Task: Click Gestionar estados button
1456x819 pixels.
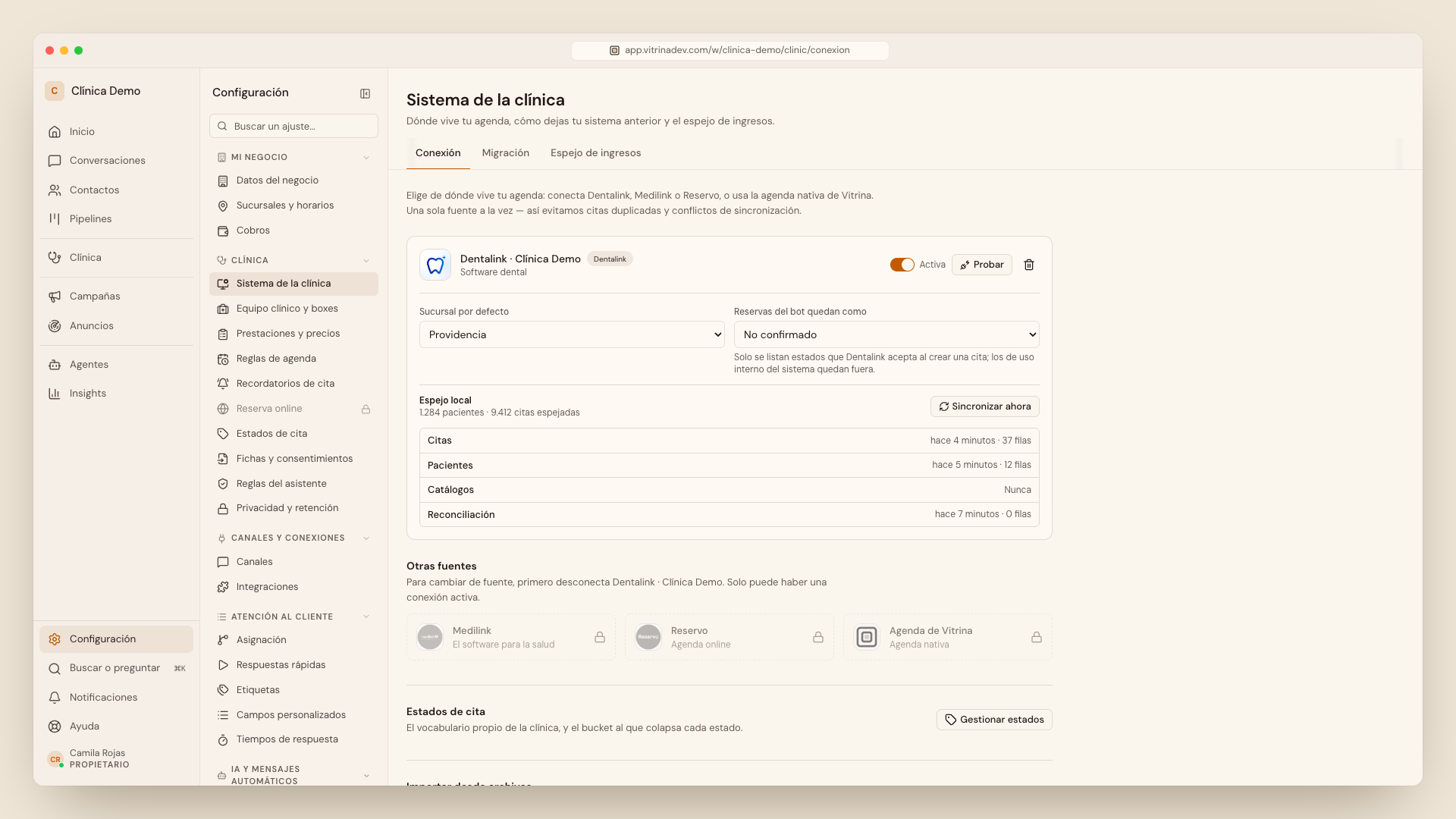Action: point(994,720)
